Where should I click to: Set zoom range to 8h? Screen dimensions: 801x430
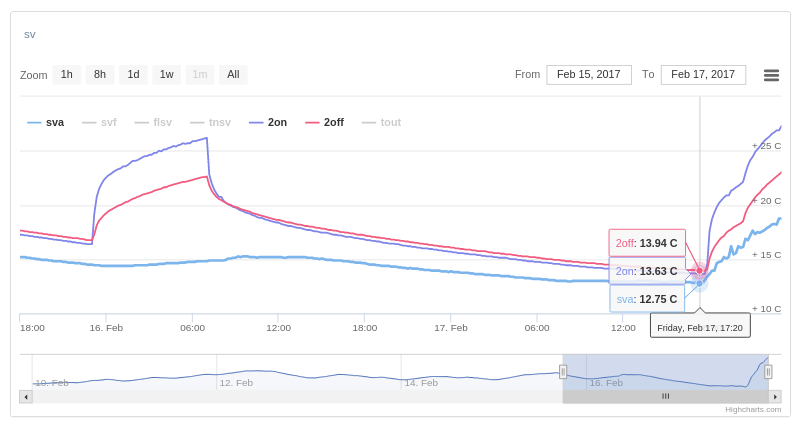click(x=100, y=75)
